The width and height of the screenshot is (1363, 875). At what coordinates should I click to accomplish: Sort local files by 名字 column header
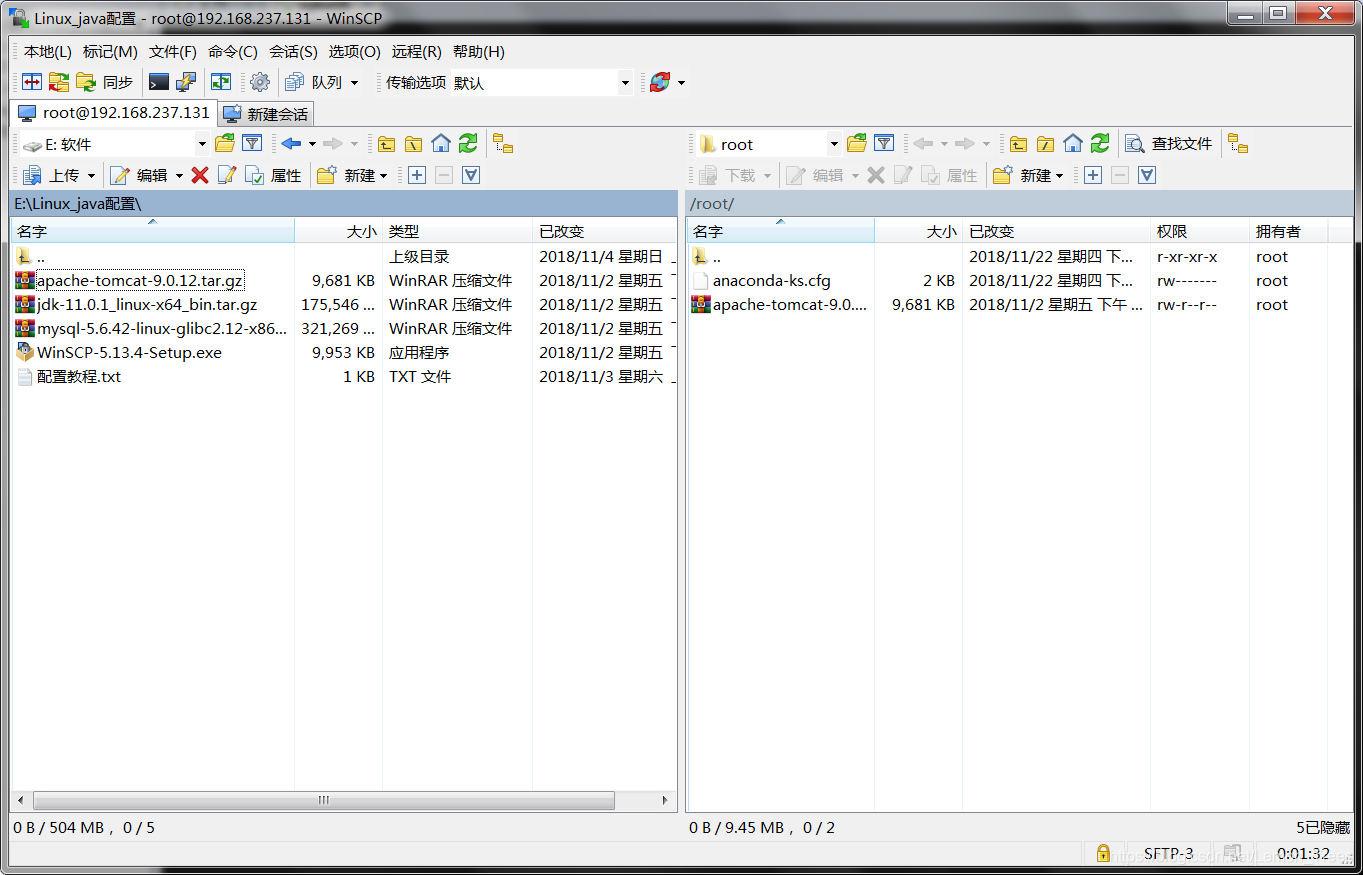click(x=153, y=231)
